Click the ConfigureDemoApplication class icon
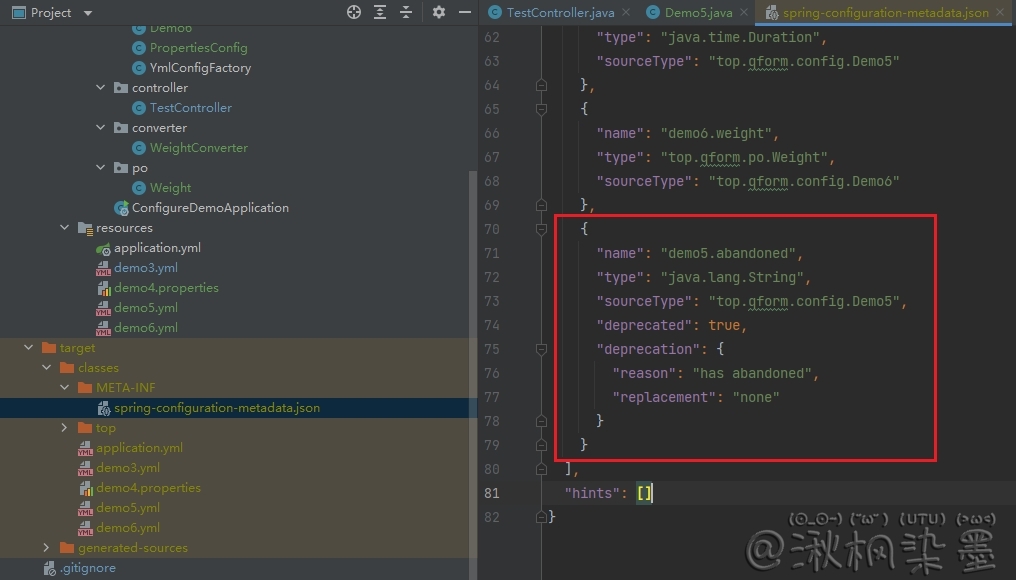The height and width of the screenshot is (580, 1016). (121, 208)
